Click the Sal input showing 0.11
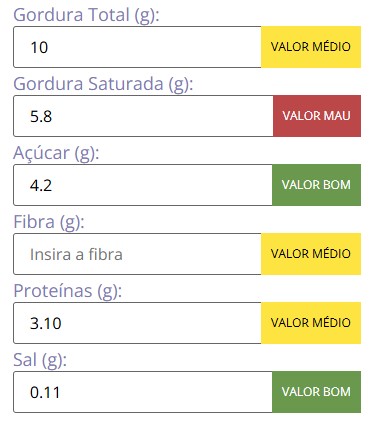Viewport: 383px width, 434px height. [x=143, y=392]
